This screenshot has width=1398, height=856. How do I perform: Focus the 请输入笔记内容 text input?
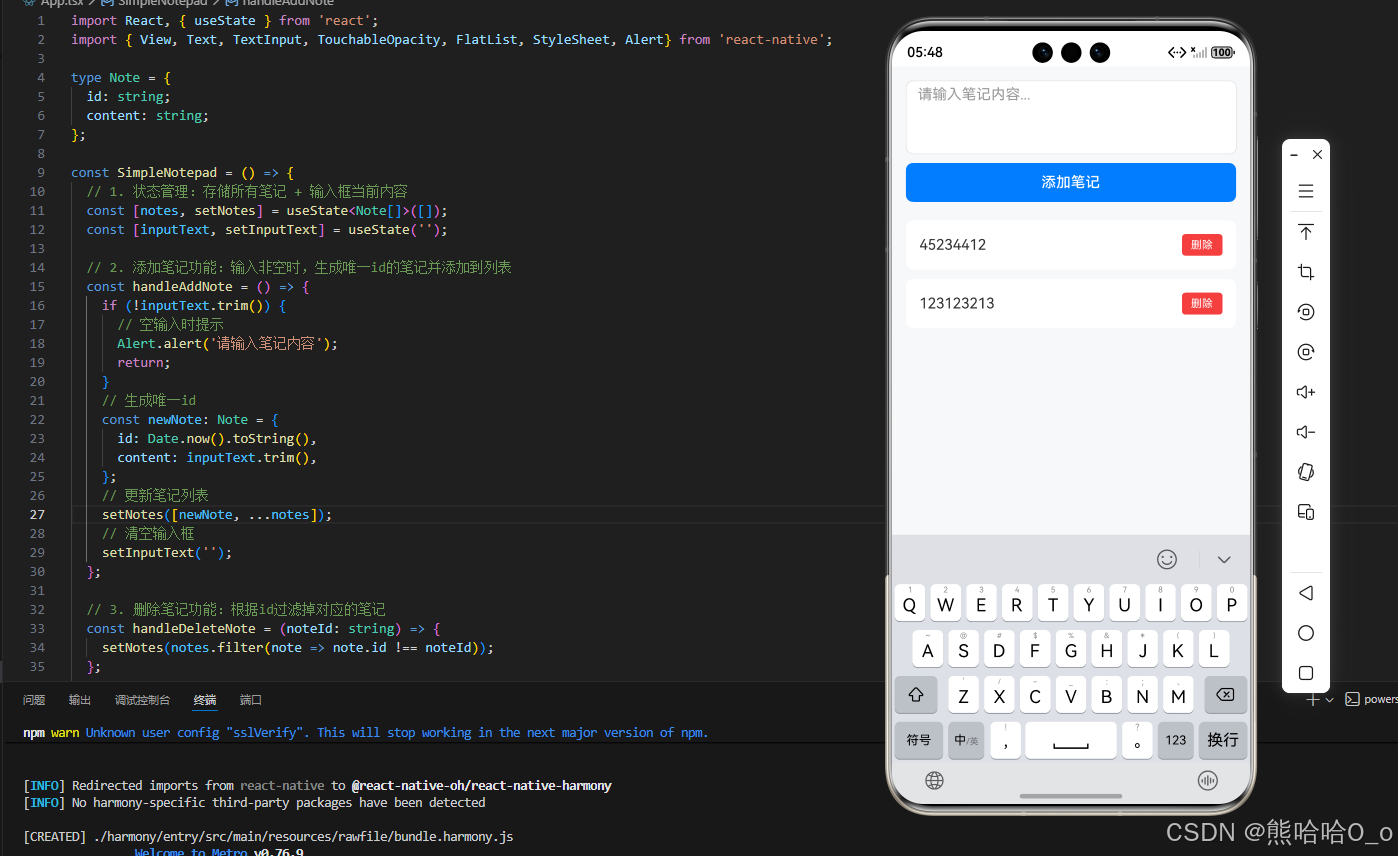(x=1071, y=117)
